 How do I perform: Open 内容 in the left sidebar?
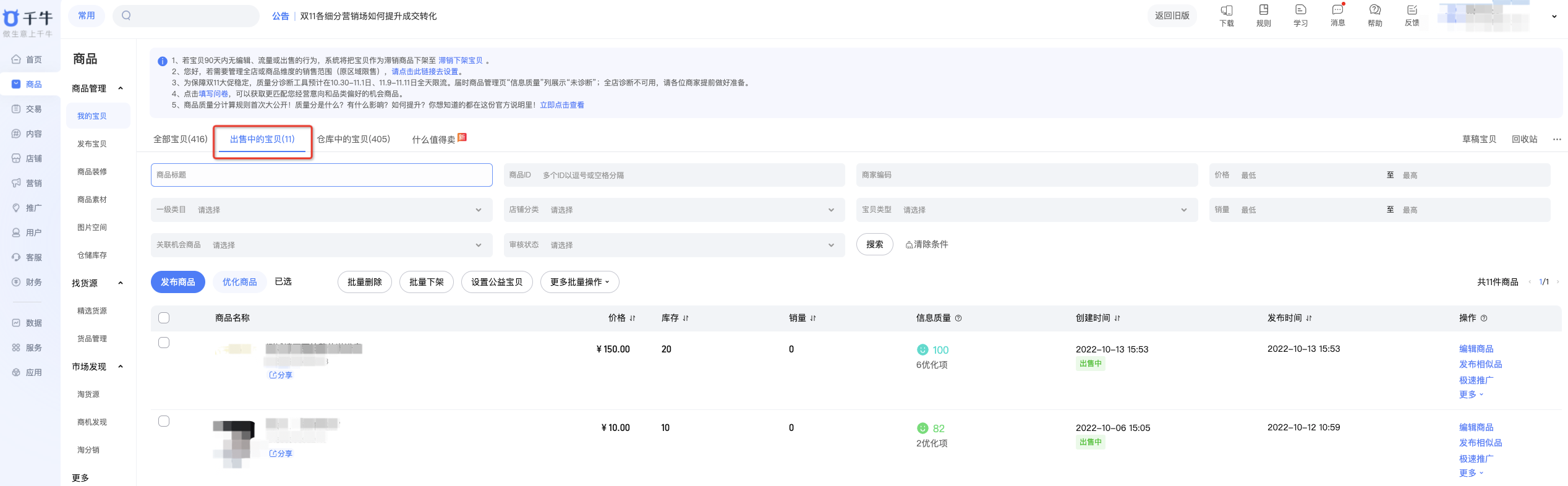[x=27, y=134]
